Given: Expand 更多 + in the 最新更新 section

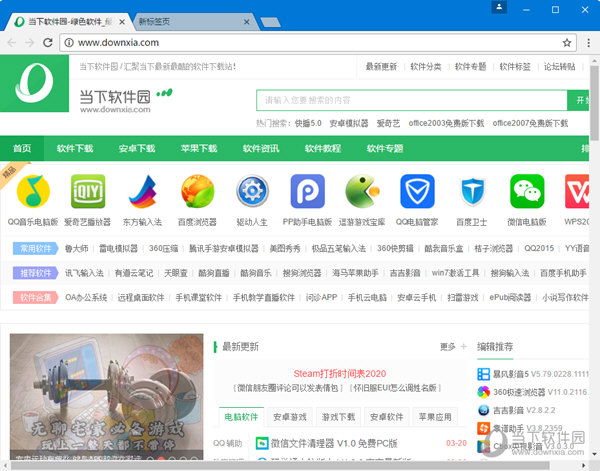Looking at the screenshot, I should point(453,347).
